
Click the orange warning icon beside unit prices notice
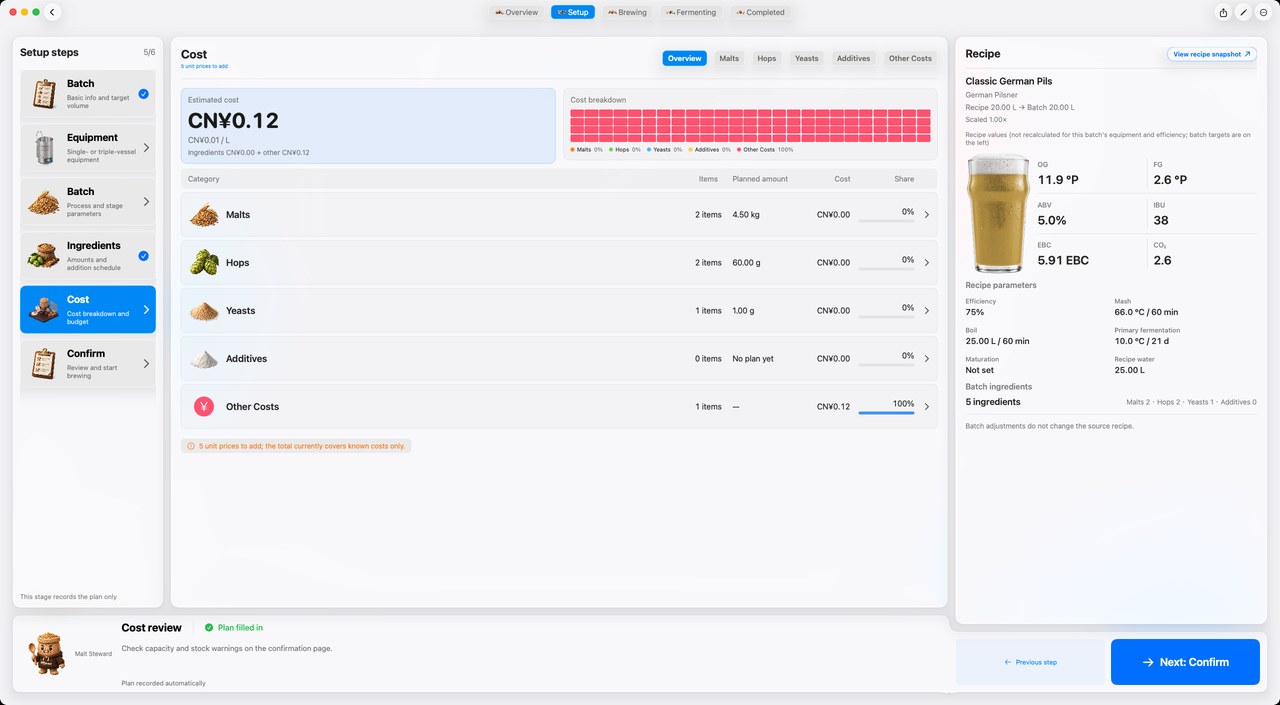pyautogui.click(x=190, y=446)
